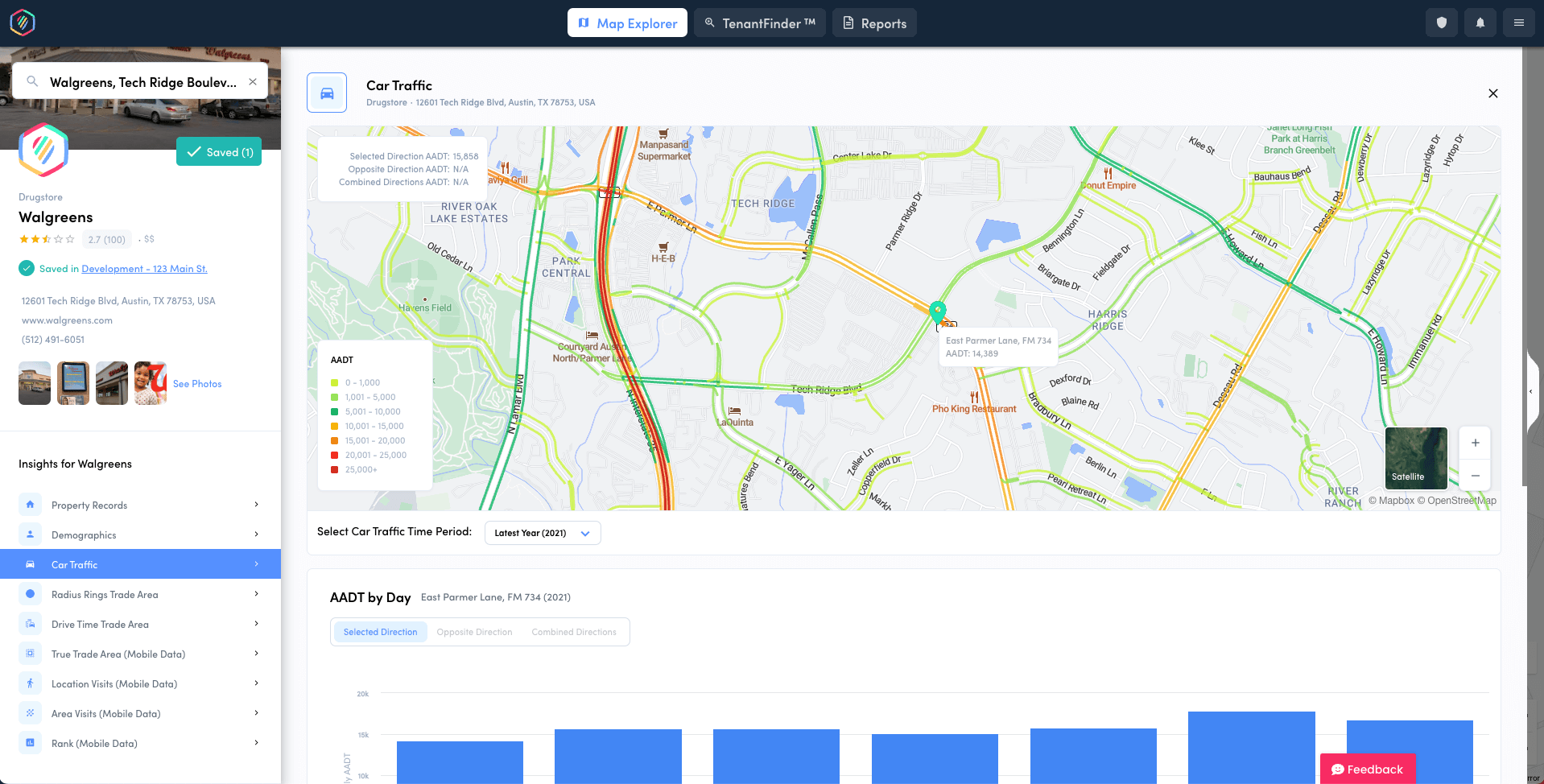Screen dimensions: 1544x784
Task: Enable the Opposite Direction view
Action: pos(474,631)
